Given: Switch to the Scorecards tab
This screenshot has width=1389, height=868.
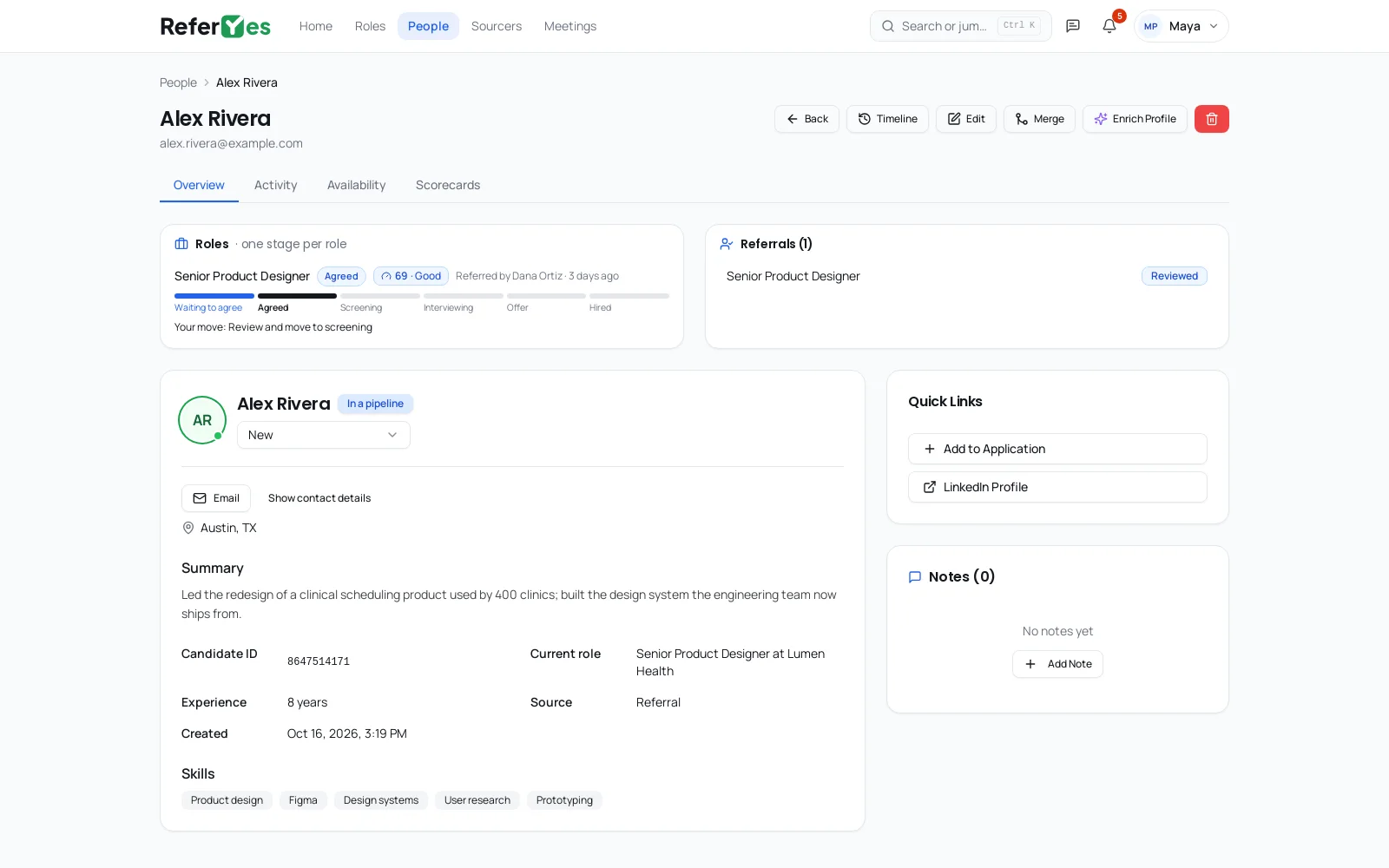Looking at the screenshot, I should (448, 185).
